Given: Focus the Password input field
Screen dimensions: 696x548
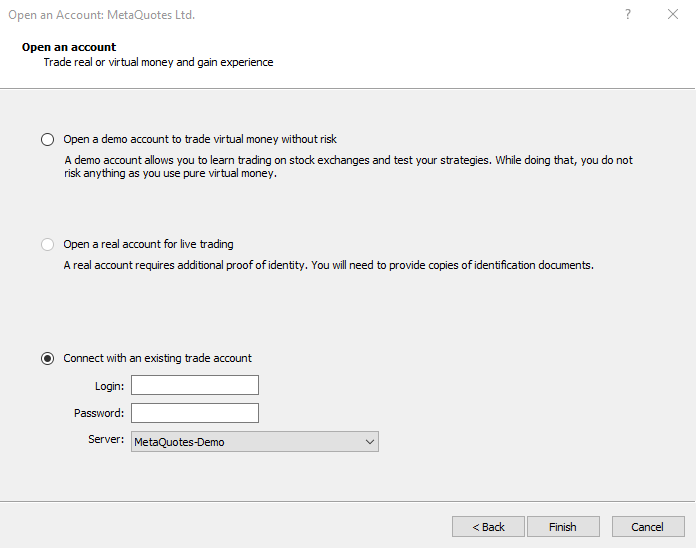Looking at the screenshot, I should (195, 413).
